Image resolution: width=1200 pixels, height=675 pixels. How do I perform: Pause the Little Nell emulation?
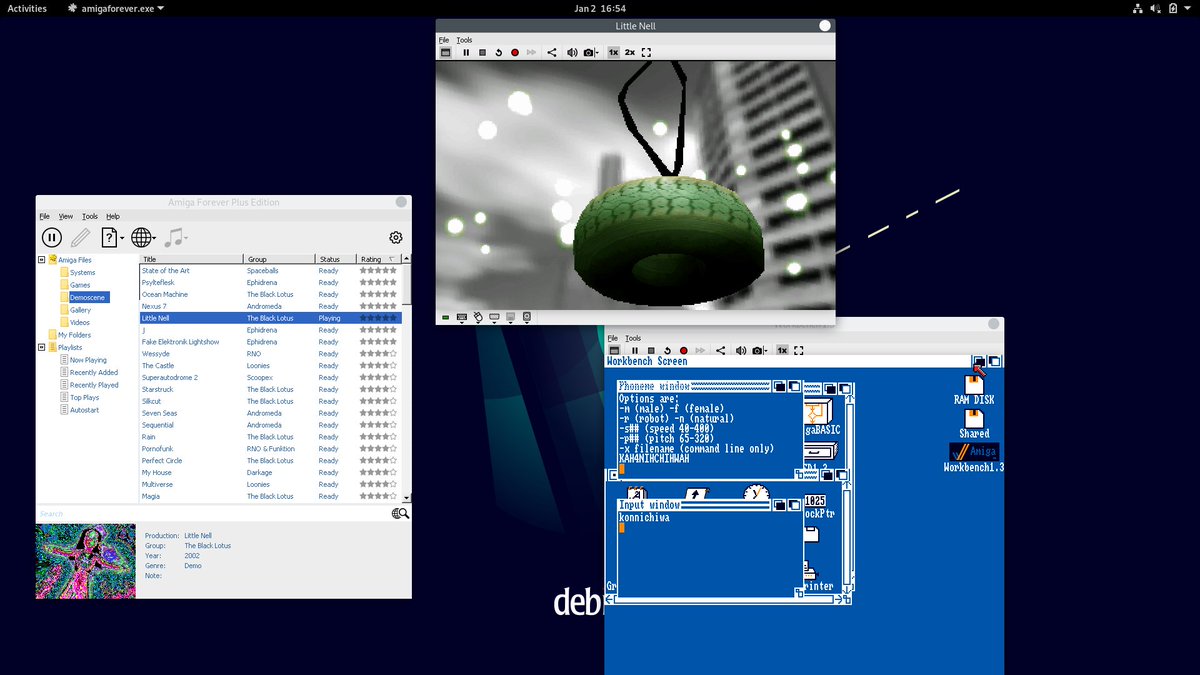click(466, 52)
